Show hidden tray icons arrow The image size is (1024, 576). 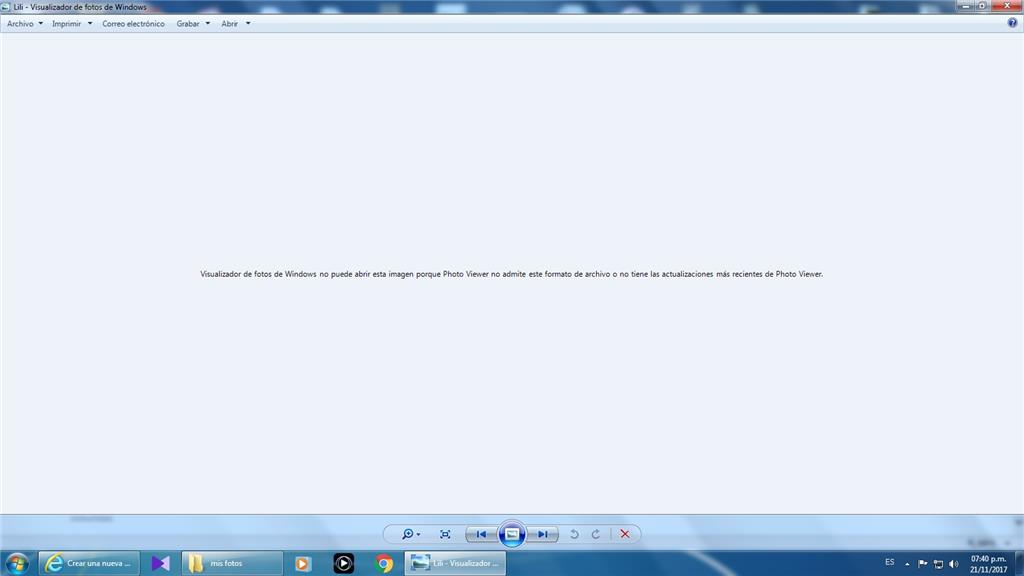907,564
